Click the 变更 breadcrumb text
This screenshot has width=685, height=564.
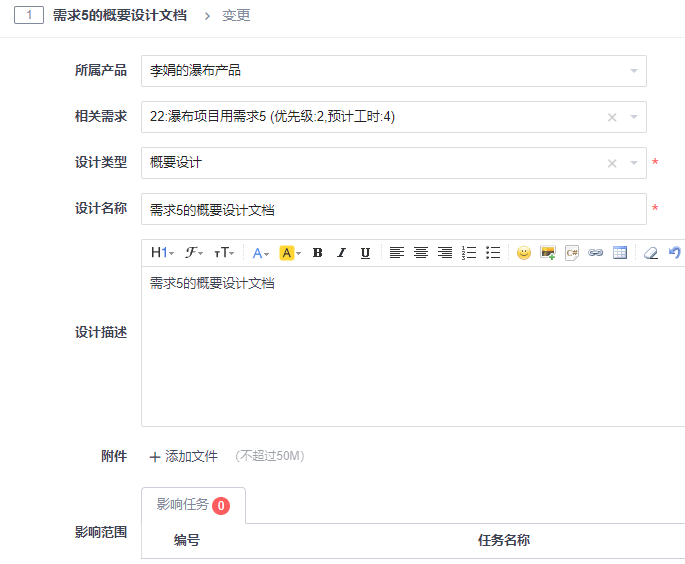[x=236, y=15]
